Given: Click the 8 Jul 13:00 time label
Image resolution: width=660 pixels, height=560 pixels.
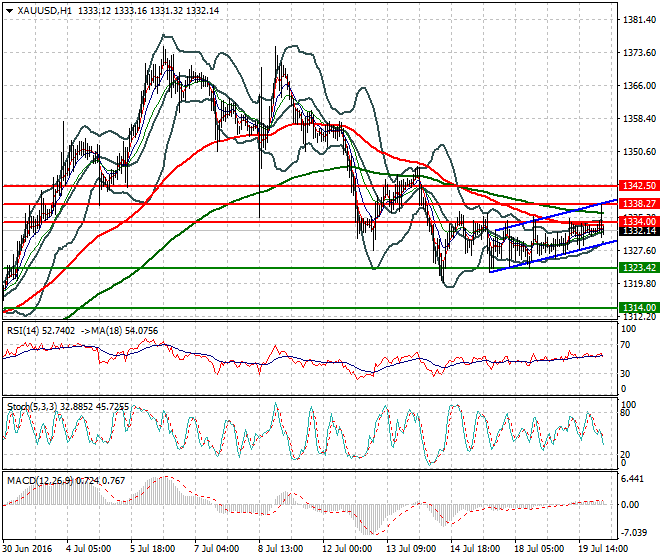Looking at the screenshot, I should coord(280,549).
